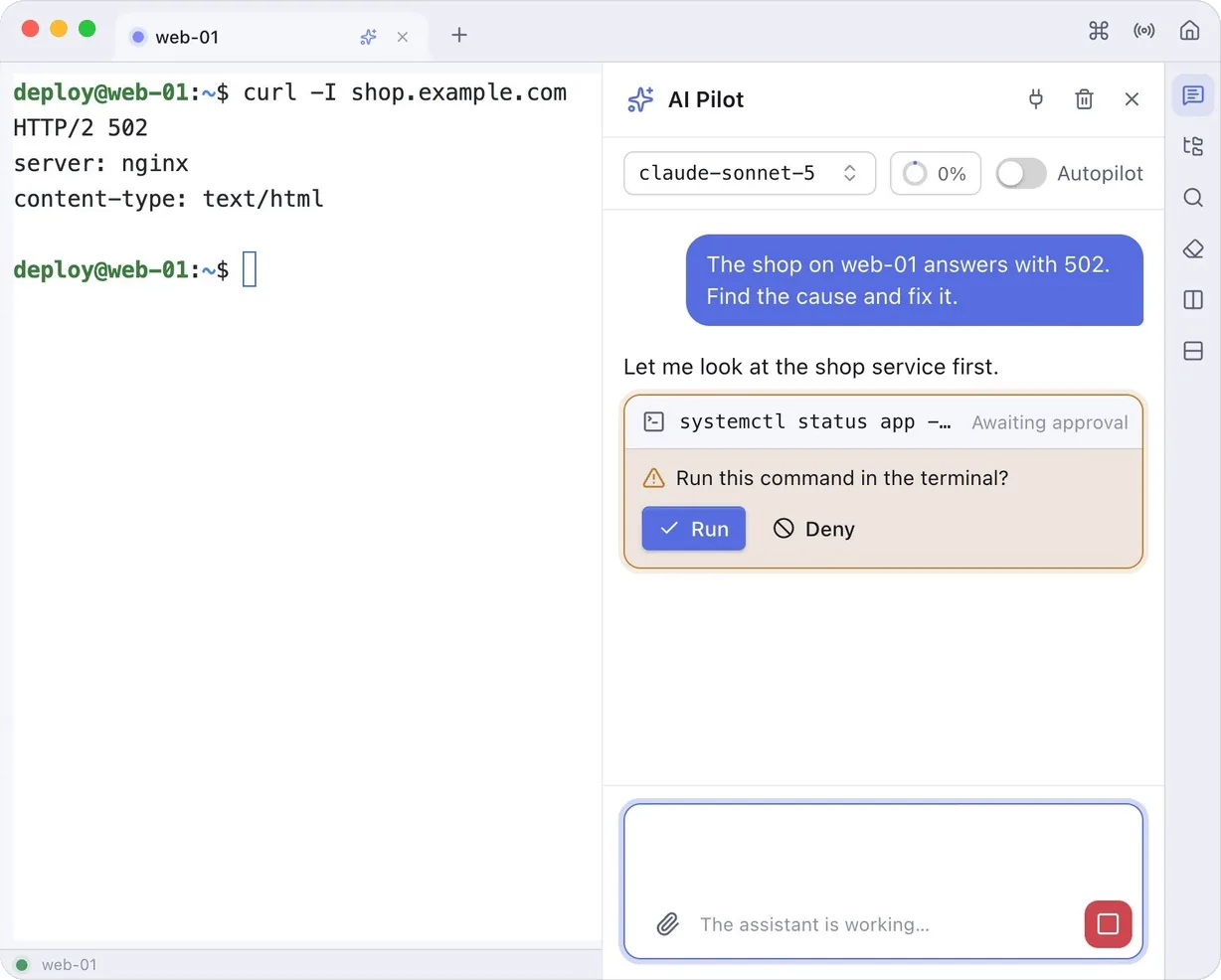Open the file tree icon in the right sidebar
This screenshot has width=1221, height=980.
point(1193,146)
